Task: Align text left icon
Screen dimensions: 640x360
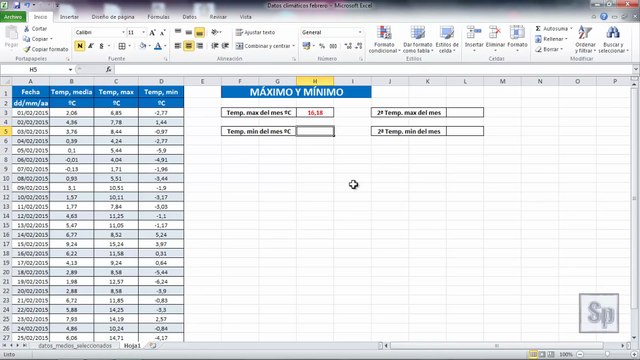Action: click(178, 46)
